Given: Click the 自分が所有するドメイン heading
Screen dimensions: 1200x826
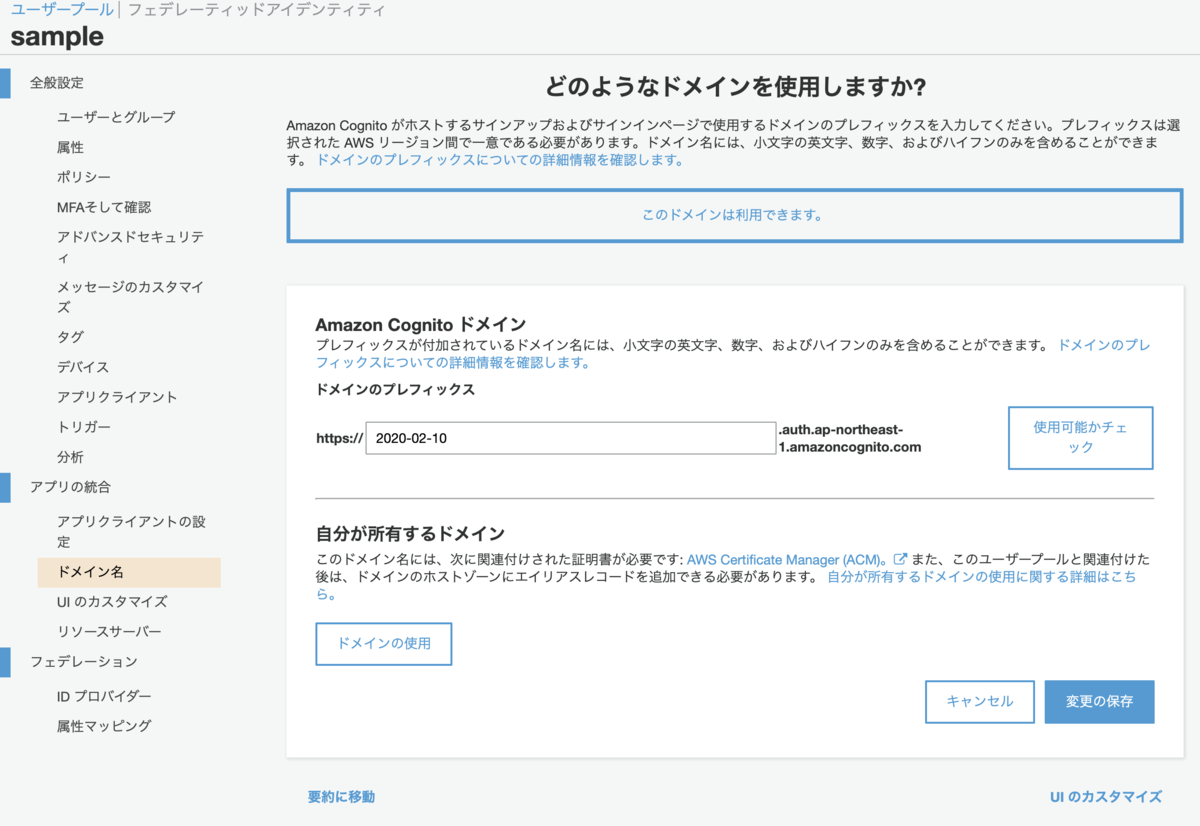Looking at the screenshot, I should [x=410, y=533].
